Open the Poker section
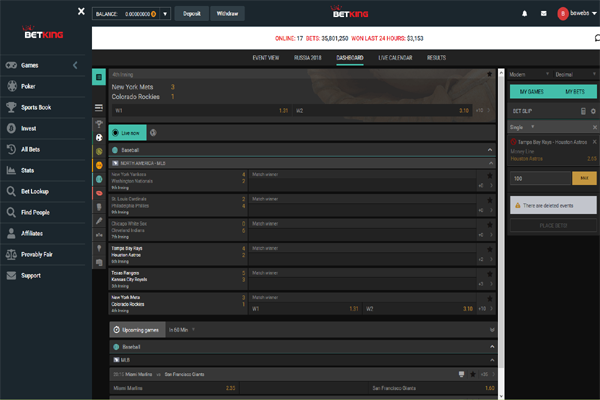This screenshot has height=400, width=600. (x=28, y=86)
